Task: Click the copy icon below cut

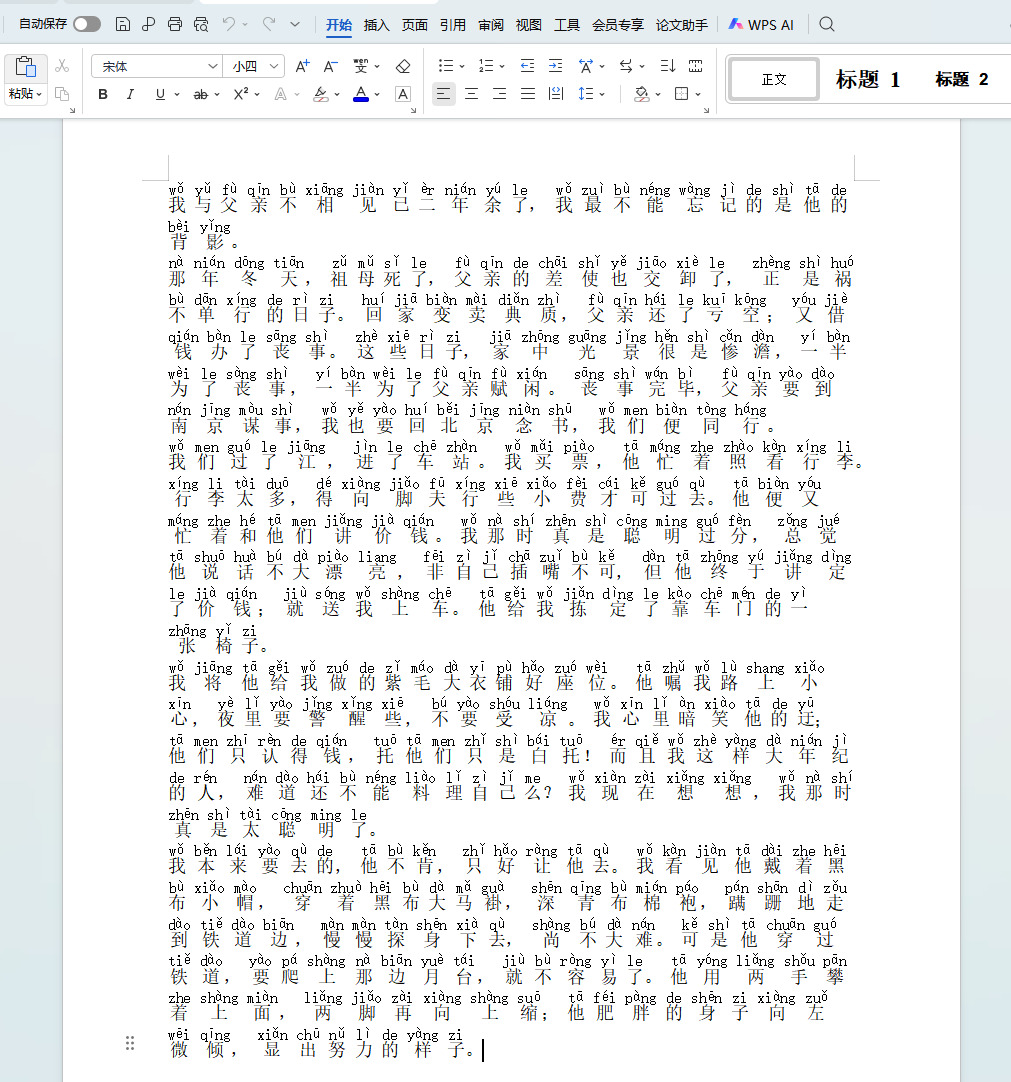Action: pyautogui.click(x=62, y=94)
